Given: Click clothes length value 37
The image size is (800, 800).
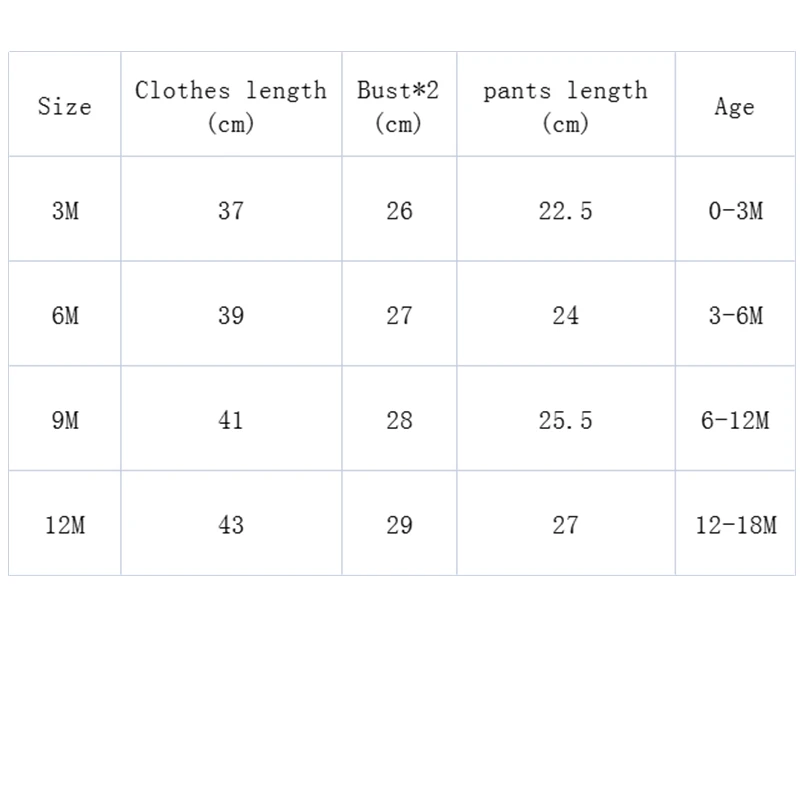Looking at the screenshot, I should tap(231, 211).
